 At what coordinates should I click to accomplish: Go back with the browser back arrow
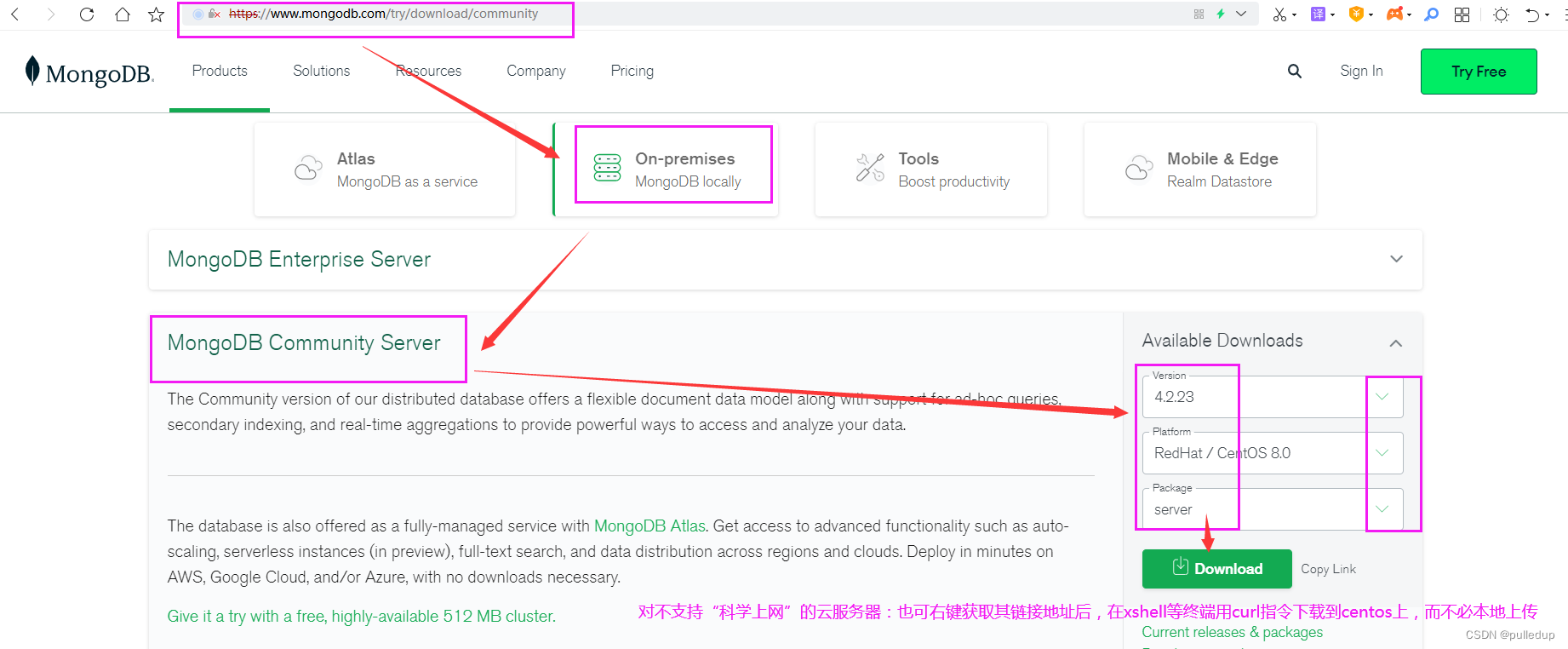(15, 14)
